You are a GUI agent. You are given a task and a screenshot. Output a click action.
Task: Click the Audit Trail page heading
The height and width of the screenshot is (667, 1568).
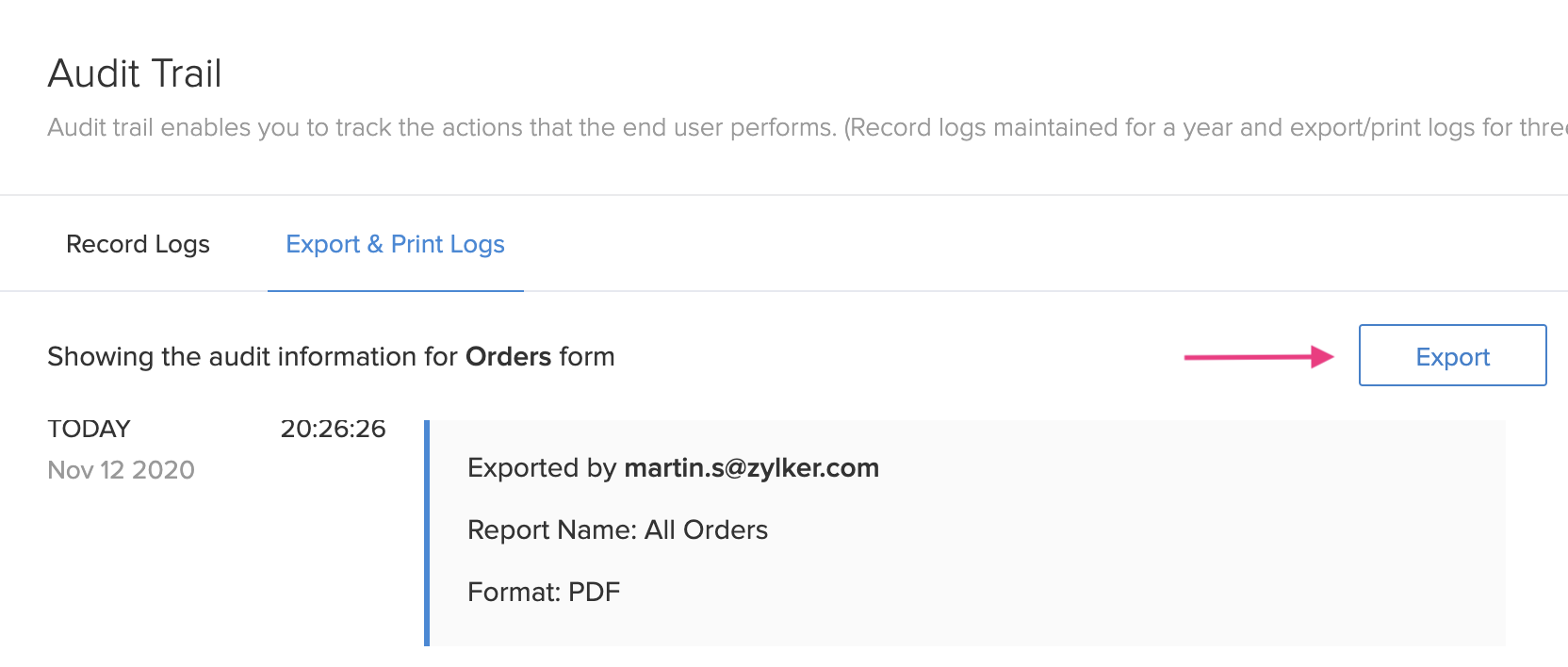point(135,73)
